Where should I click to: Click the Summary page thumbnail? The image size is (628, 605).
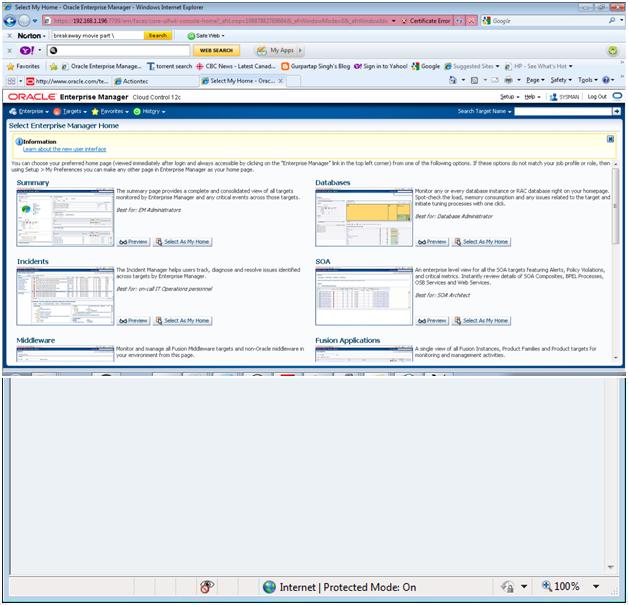pos(65,217)
